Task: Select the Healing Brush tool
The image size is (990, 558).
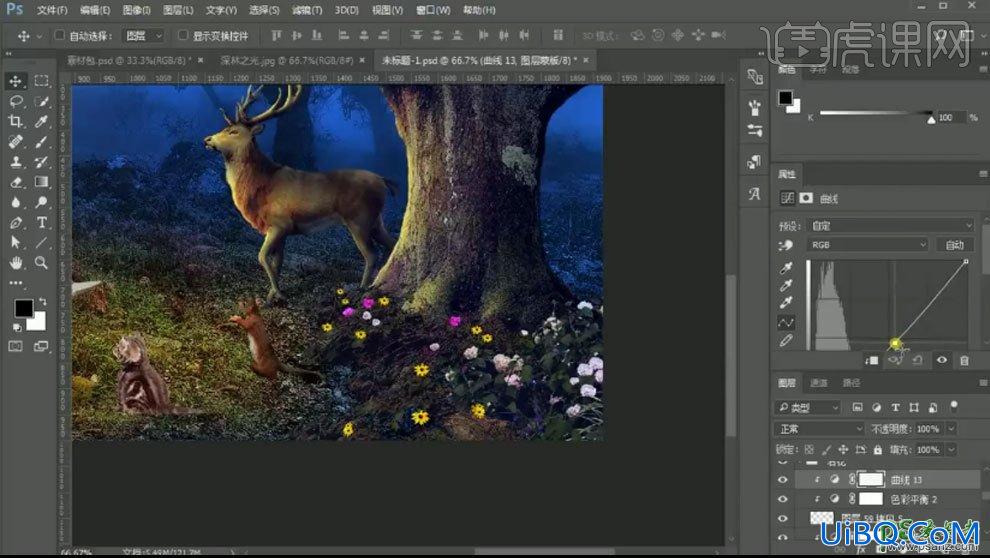Action: tap(15, 141)
